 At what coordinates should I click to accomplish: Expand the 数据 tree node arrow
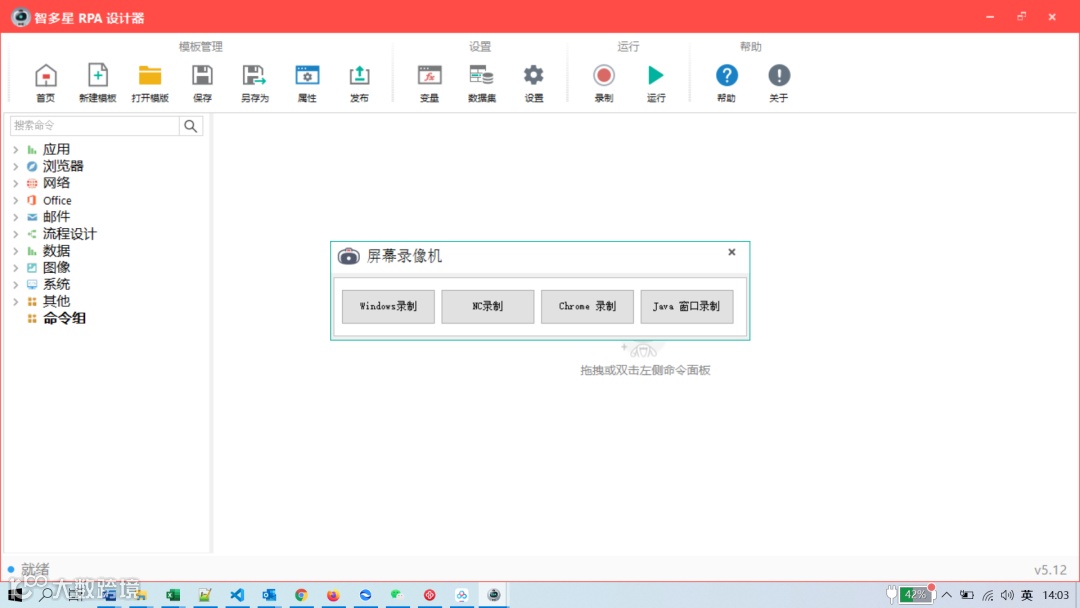[x=15, y=251]
